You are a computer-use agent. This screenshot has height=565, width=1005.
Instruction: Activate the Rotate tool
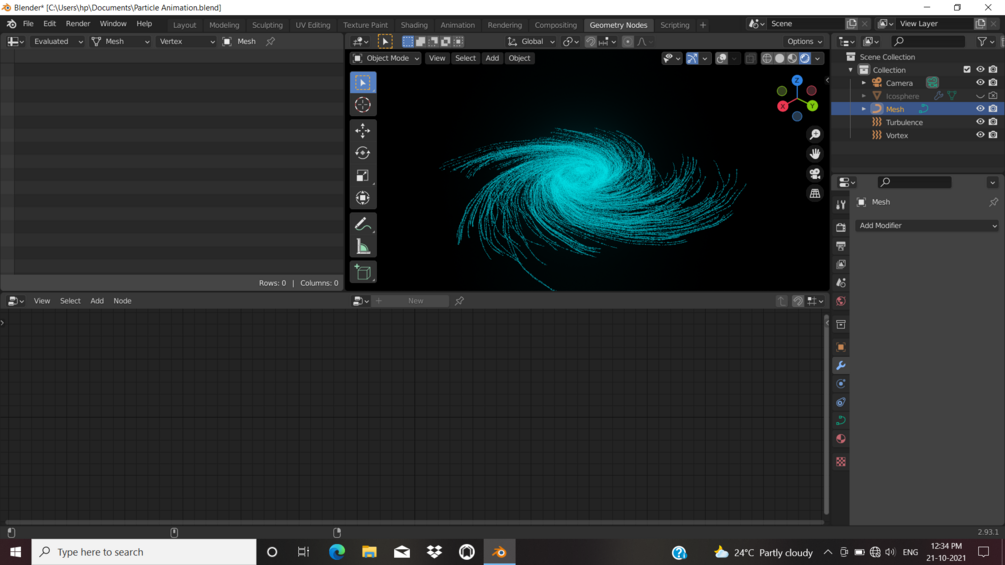(363, 153)
